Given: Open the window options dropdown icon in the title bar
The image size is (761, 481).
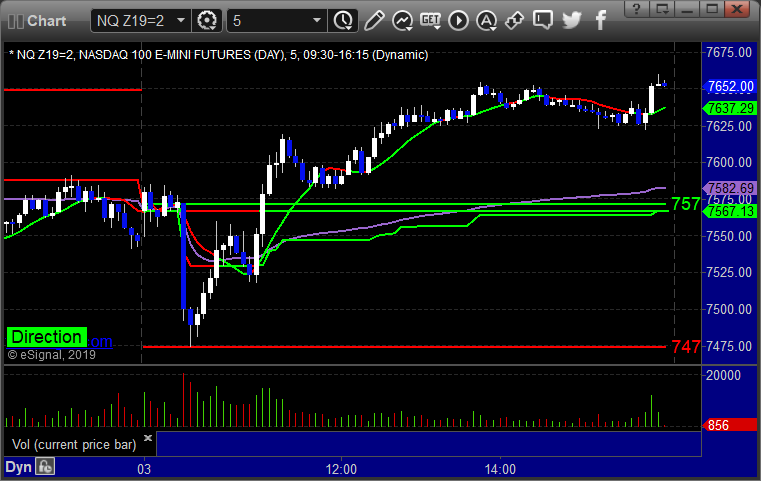Looking at the screenshot, I should (x=662, y=9).
